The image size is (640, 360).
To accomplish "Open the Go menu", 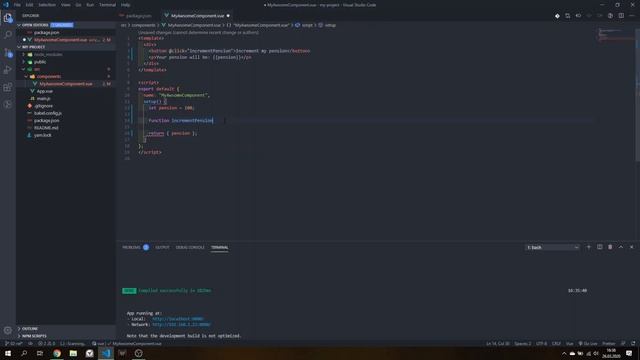I will click(x=78, y=5).
